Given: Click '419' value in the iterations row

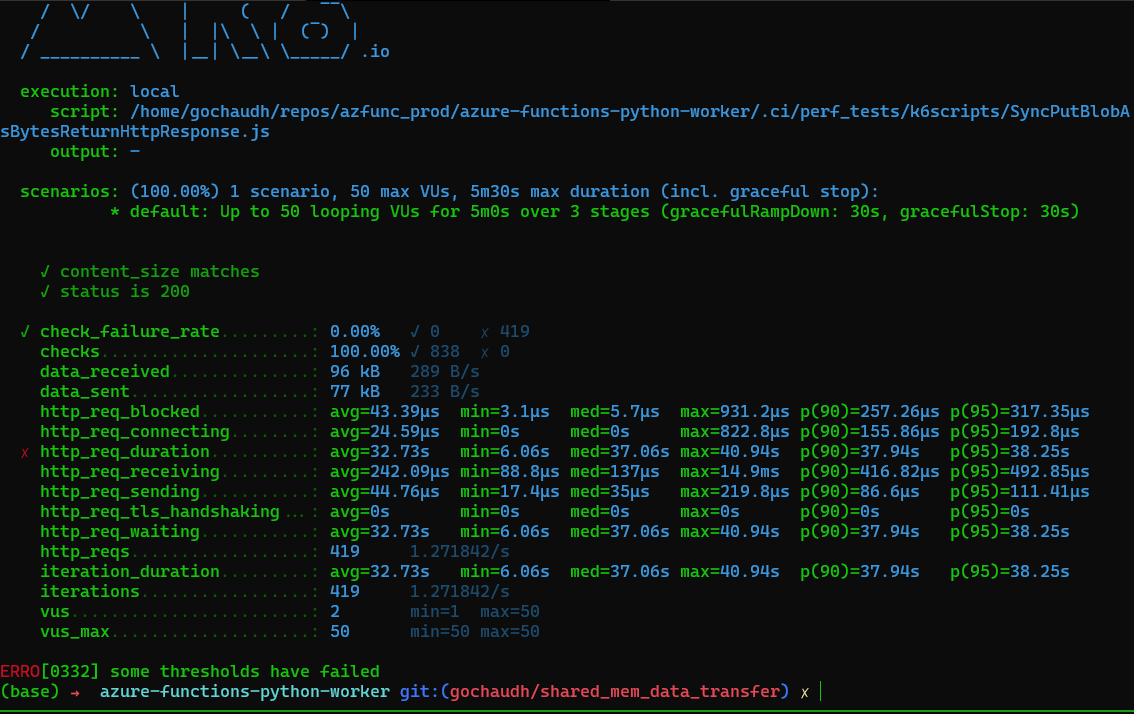Looking at the screenshot, I should [345, 592].
